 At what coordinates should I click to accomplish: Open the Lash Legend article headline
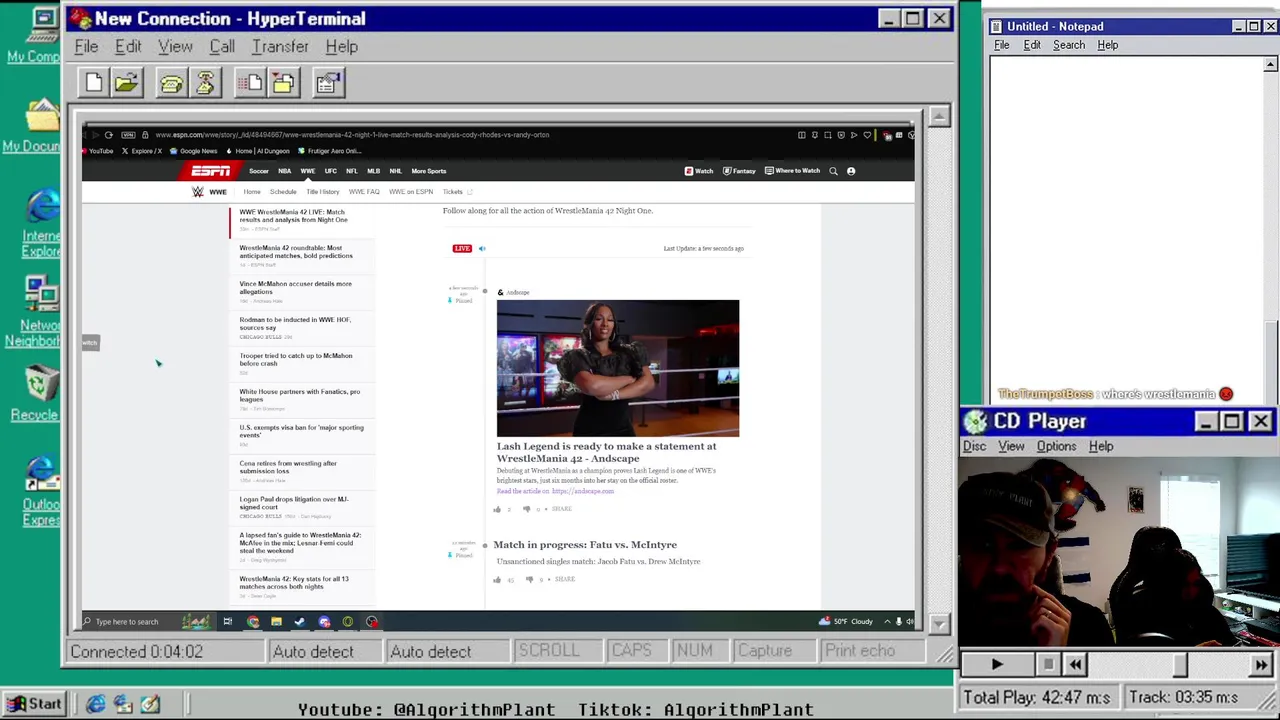coord(606,452)
